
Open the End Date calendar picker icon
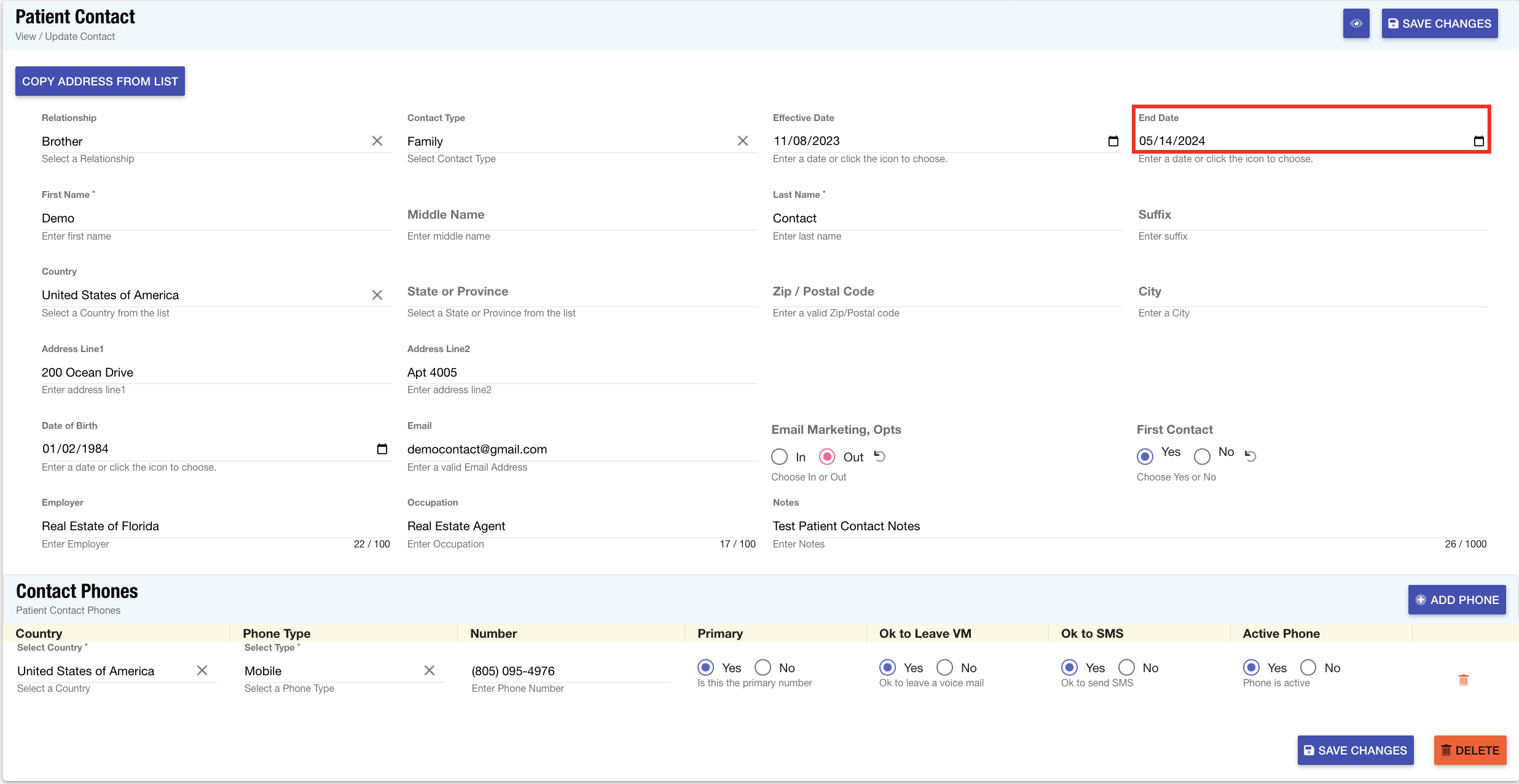(1478, 141)
